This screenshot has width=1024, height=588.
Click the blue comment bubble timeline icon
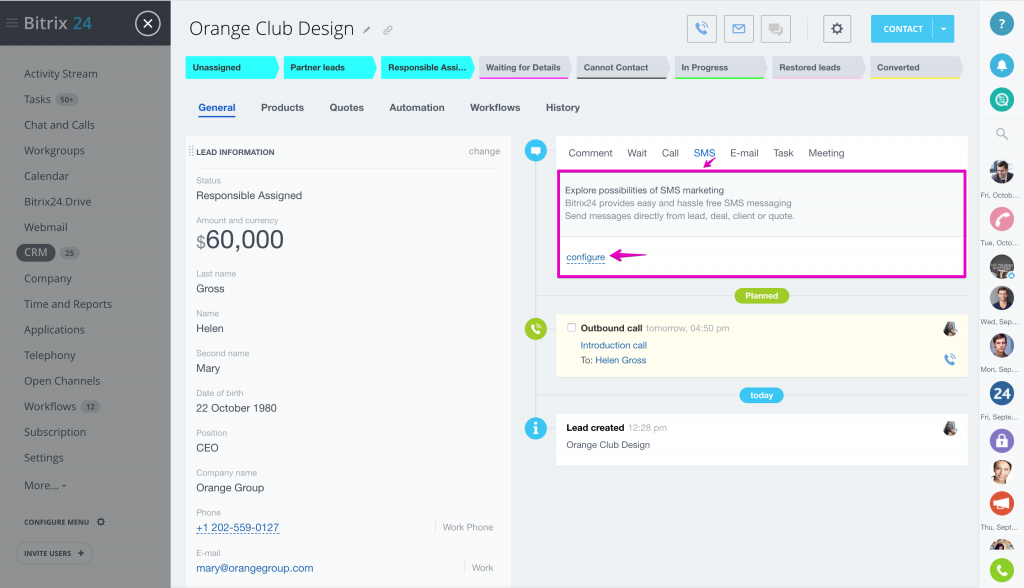click(x=536, y=151)
